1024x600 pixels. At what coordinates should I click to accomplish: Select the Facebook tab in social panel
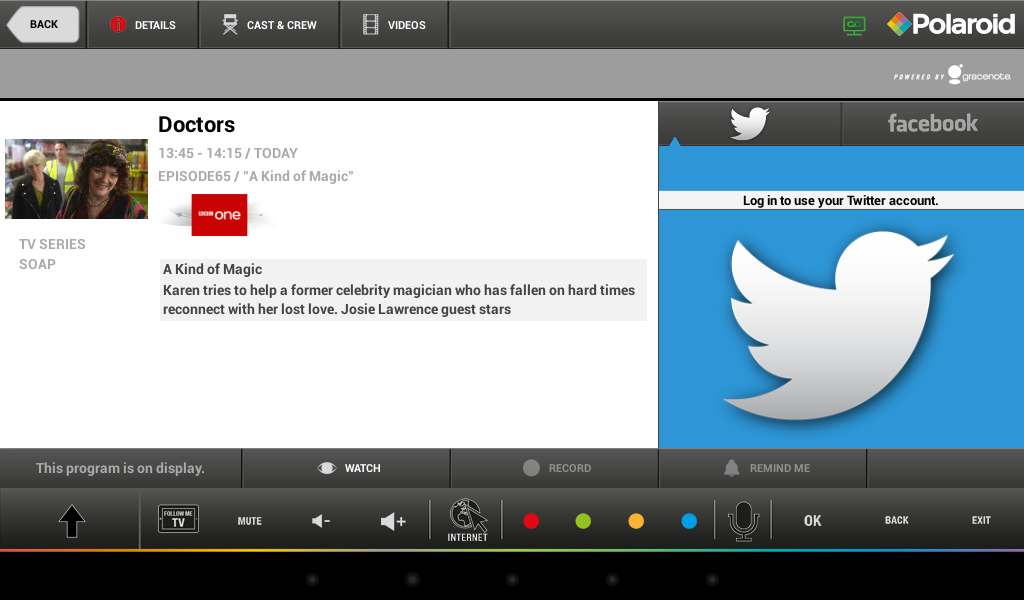click(x=933, y=123)
